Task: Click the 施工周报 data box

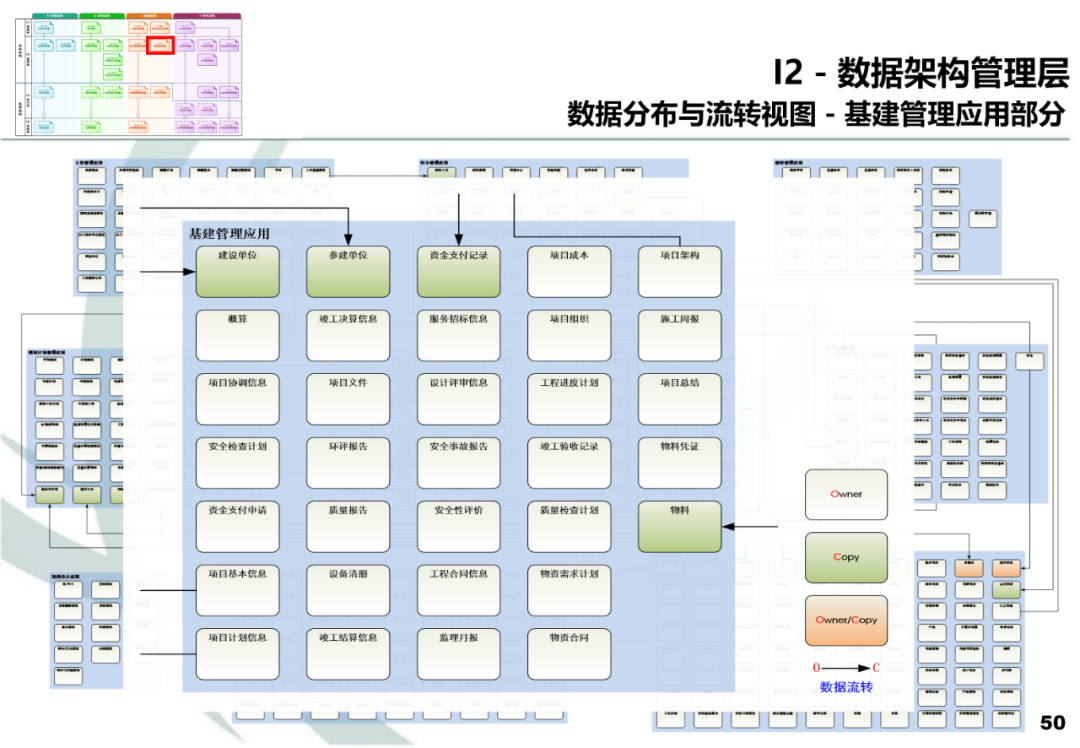Action: (x=680, y=335)
